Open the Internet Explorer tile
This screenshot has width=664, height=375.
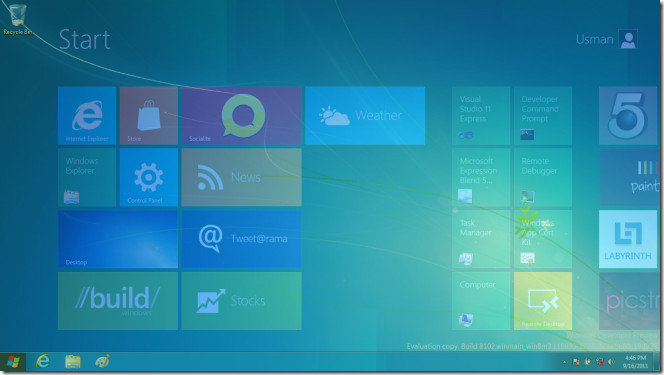[x=87, y=116]
